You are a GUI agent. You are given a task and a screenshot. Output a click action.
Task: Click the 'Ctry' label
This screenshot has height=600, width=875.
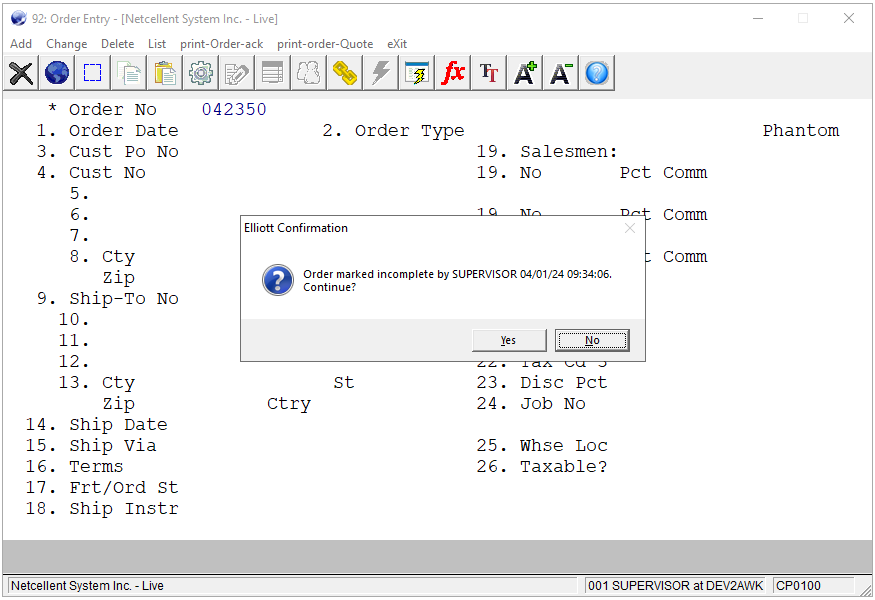tap(289, 404)
